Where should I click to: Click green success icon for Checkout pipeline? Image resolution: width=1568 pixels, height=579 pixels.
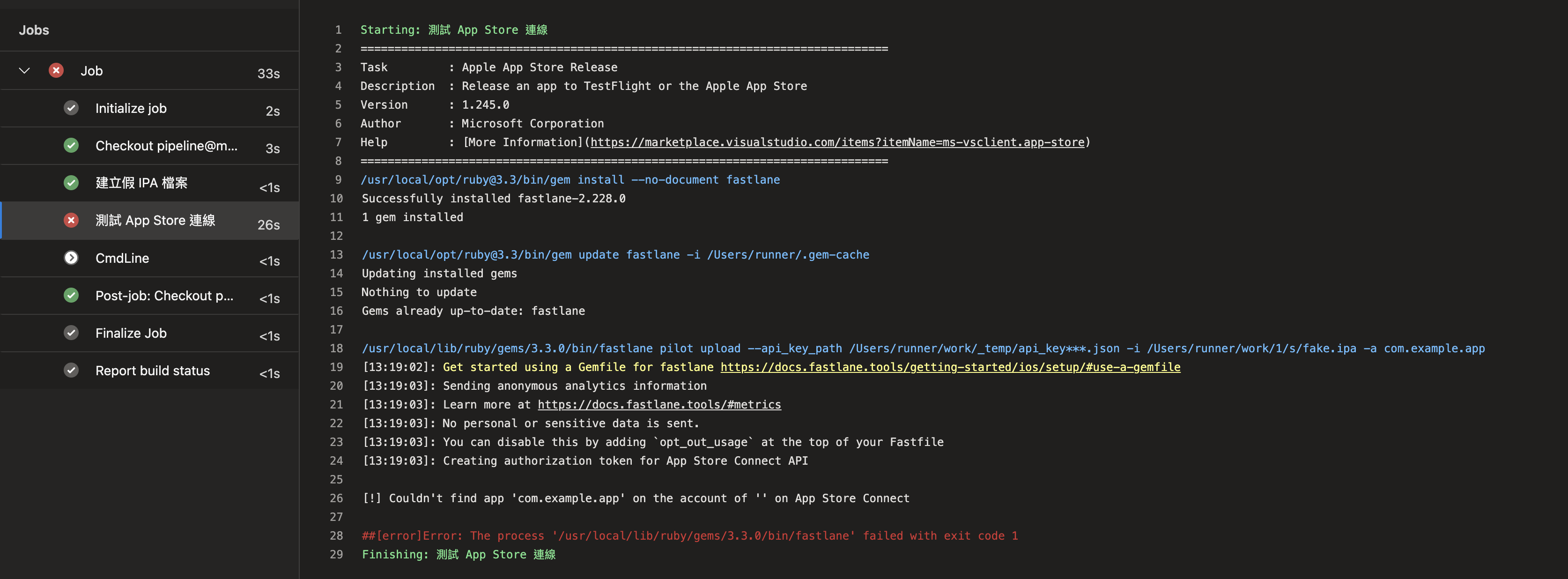71,146
